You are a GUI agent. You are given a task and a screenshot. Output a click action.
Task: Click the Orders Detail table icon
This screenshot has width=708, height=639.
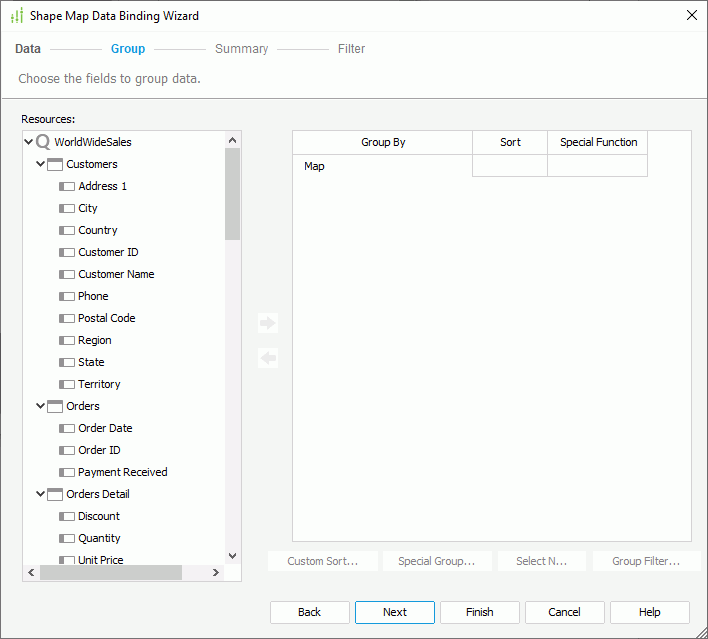[x=55, y=494]
